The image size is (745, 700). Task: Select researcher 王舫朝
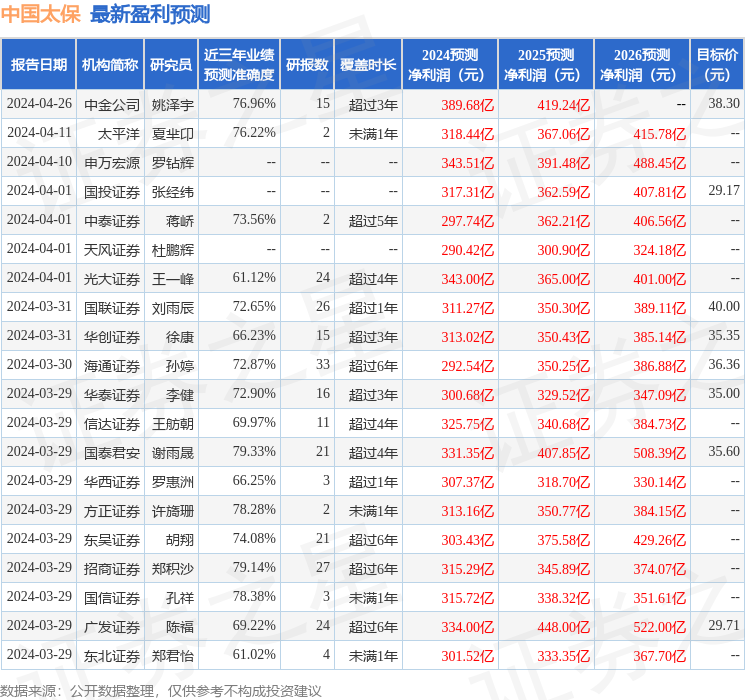point(172,423)
